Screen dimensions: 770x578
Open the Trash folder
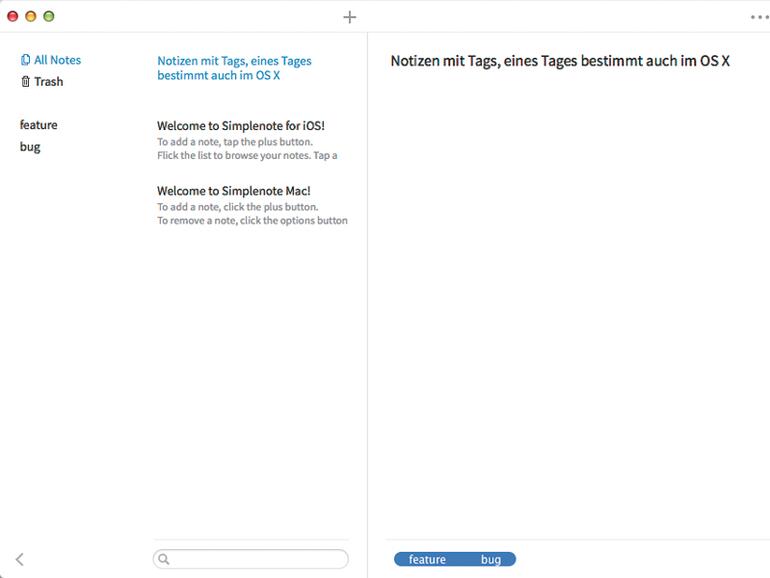[42, 82]
